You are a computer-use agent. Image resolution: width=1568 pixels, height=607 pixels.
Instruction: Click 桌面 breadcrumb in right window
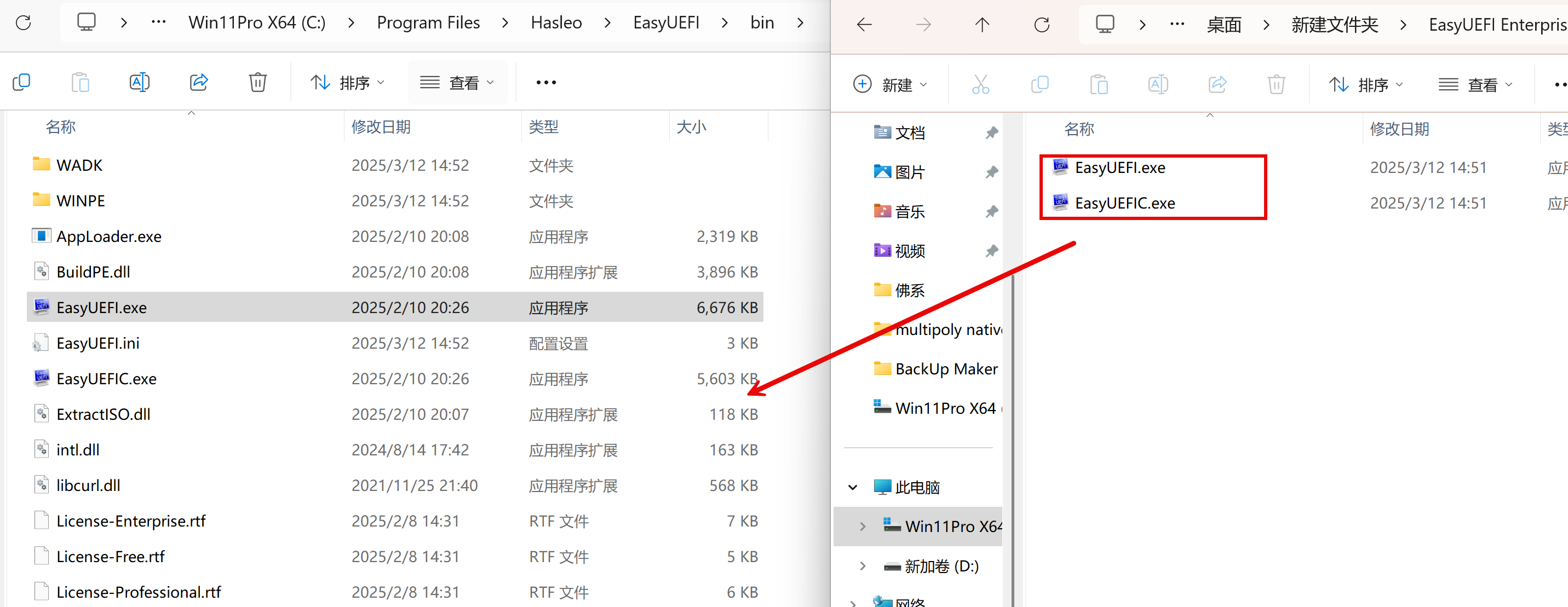(1224, 25)
